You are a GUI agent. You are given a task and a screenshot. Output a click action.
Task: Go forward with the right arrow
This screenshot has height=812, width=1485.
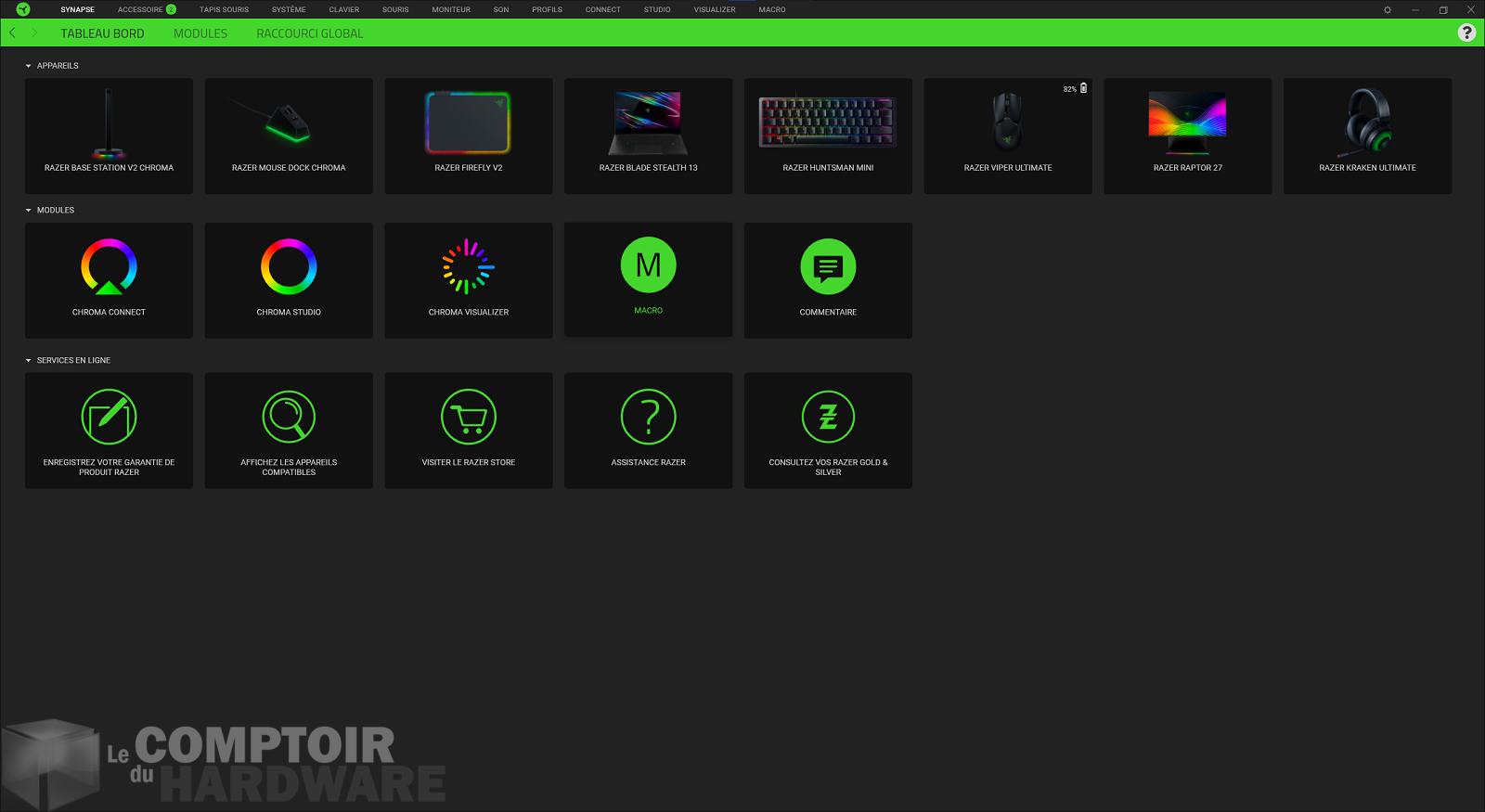click(34, 32)
